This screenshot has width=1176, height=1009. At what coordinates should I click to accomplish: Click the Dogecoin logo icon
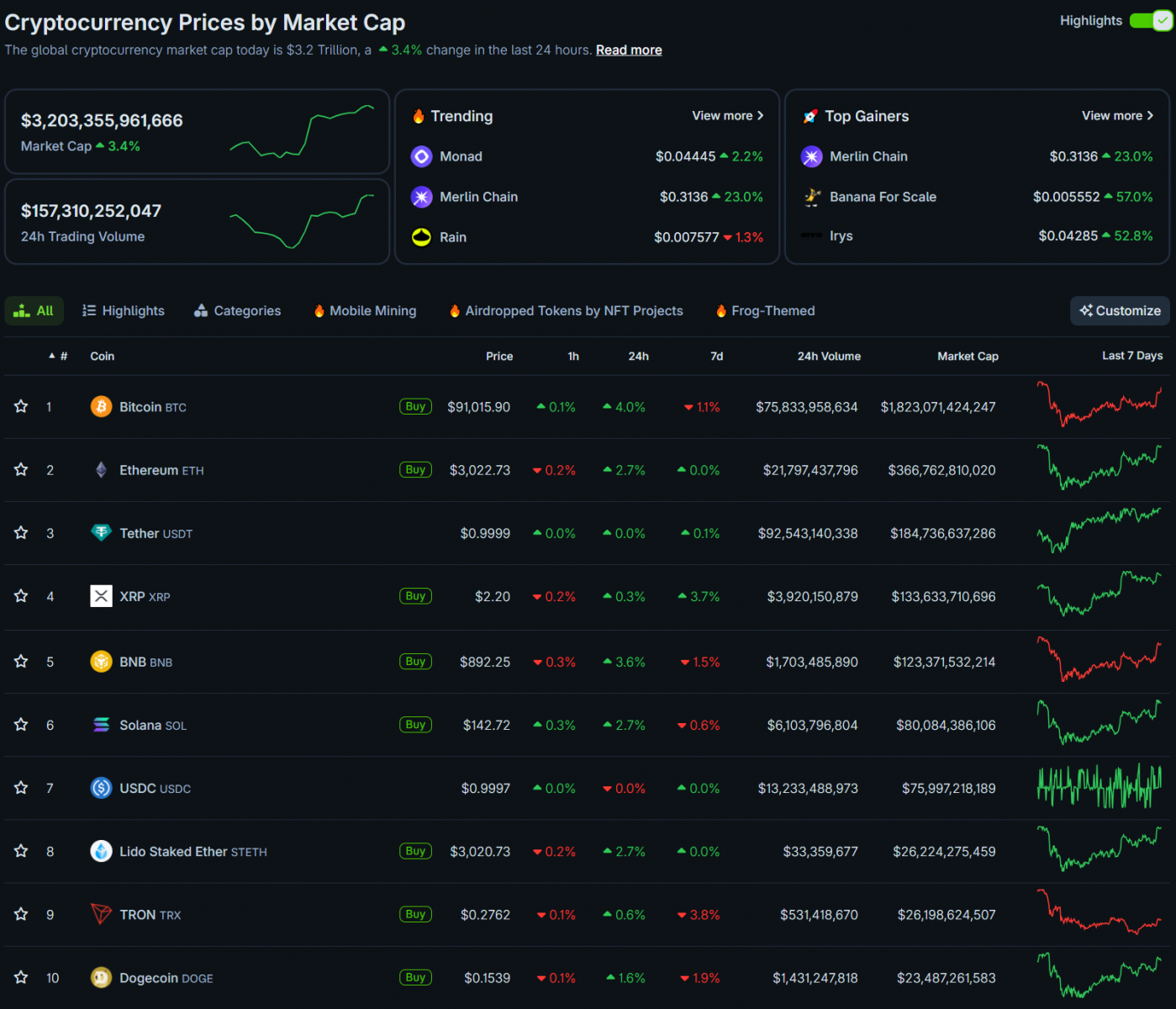pos(101,977)
